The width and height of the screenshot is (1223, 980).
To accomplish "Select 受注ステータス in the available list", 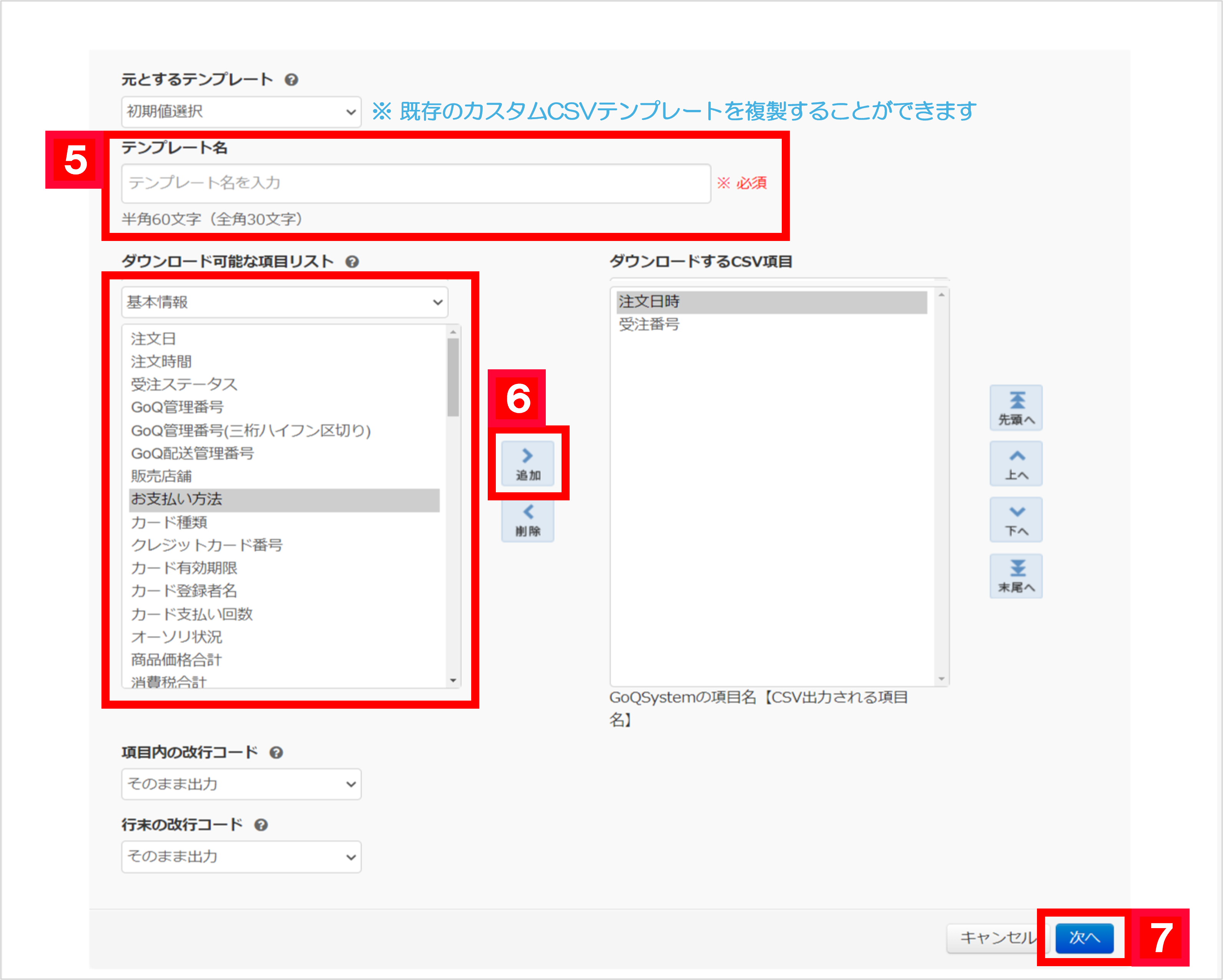I will coord(284,385).
